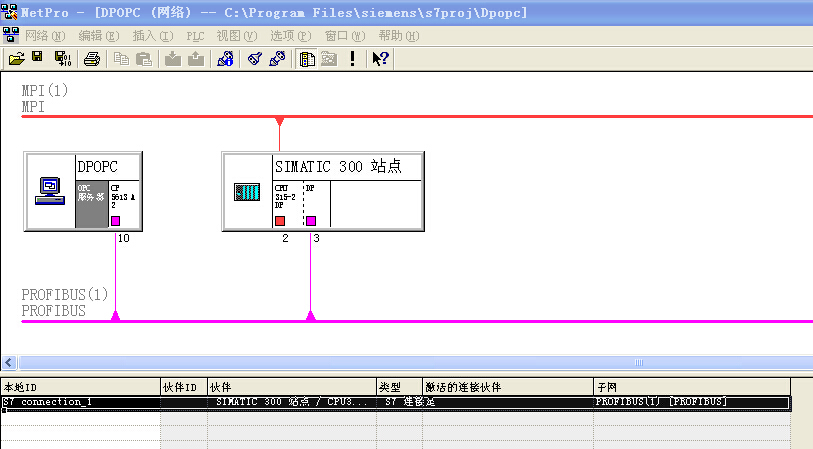813x449 pixels.
Task: Select the S7 connection_1 row cell
Action: [x=80, y=402]
